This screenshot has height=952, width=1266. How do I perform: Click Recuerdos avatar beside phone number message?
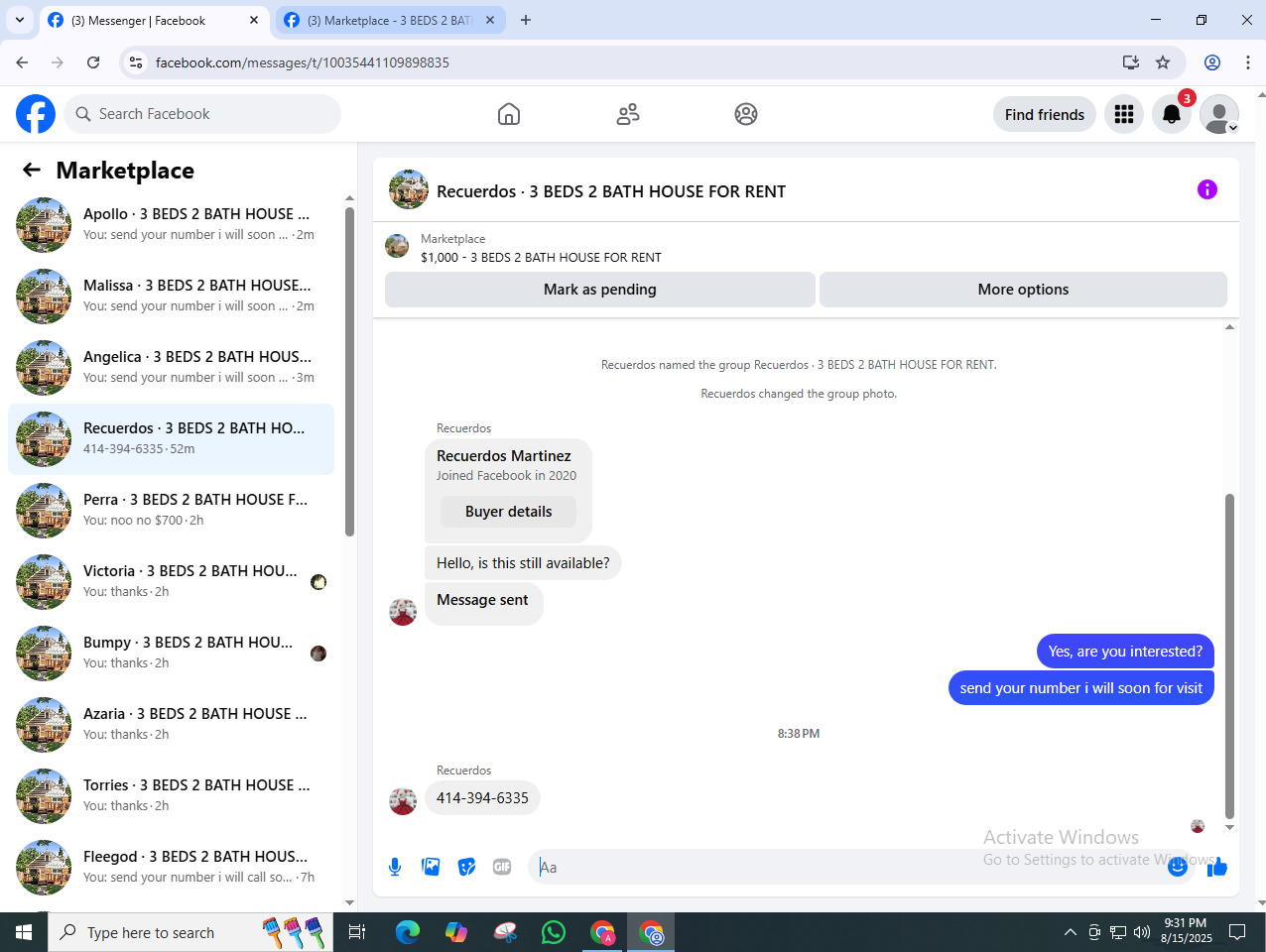pyautogui.click(x=403, y=801)
